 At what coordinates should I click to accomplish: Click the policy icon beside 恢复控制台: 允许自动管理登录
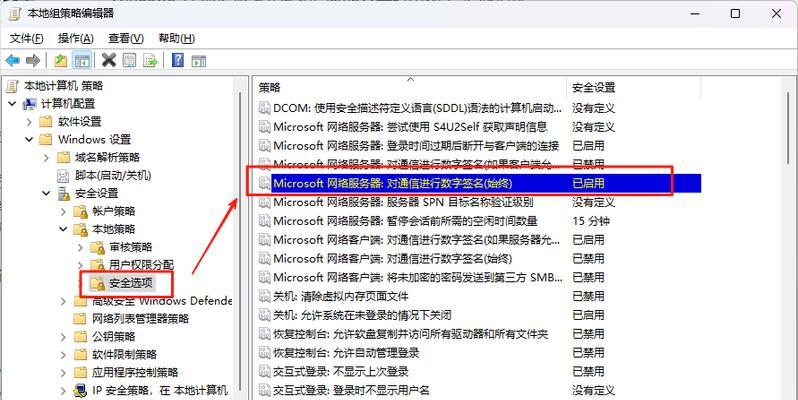(x=264, y=353)
